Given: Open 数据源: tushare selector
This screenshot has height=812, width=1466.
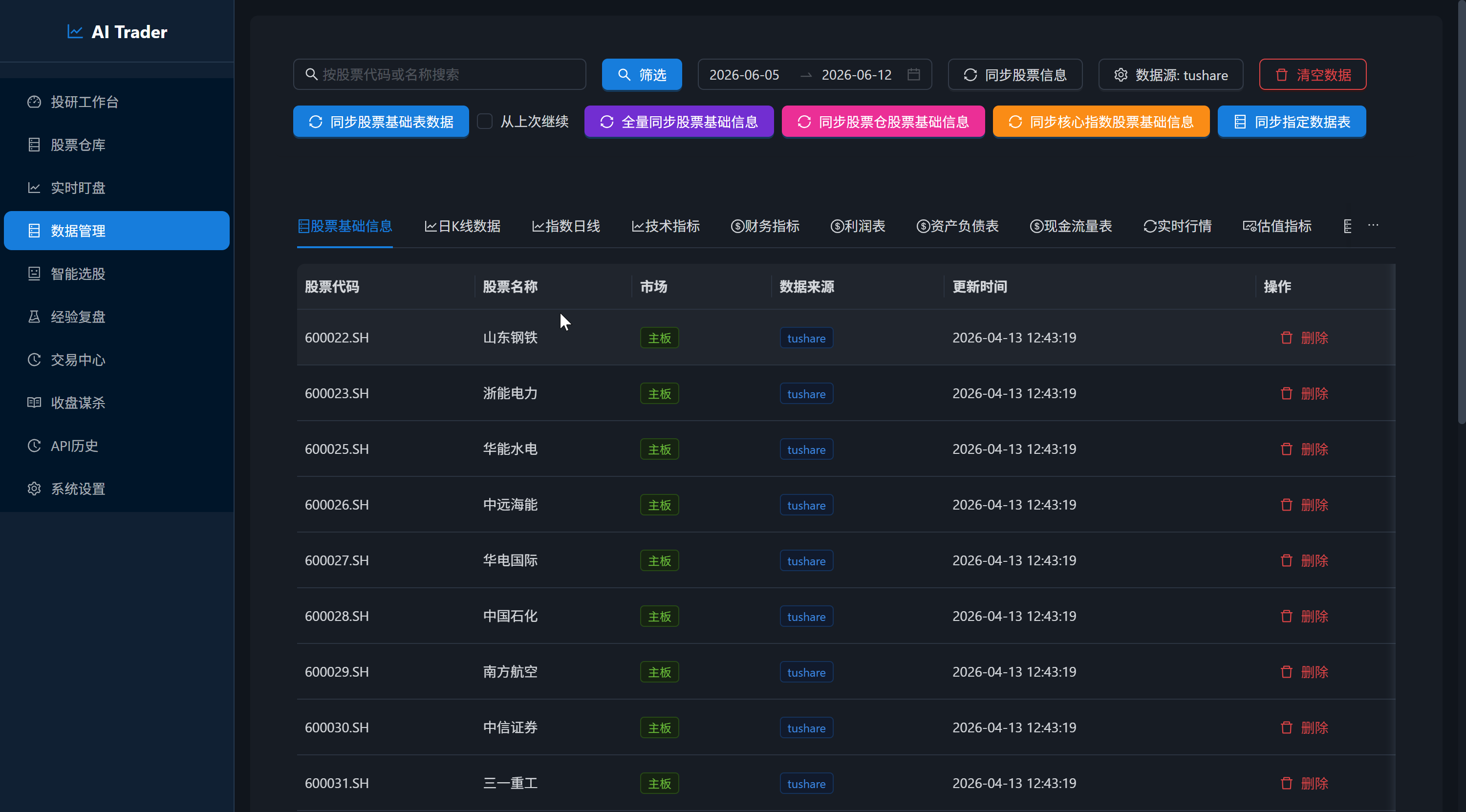Looking at the screenshot, I should pos(1171,75).
